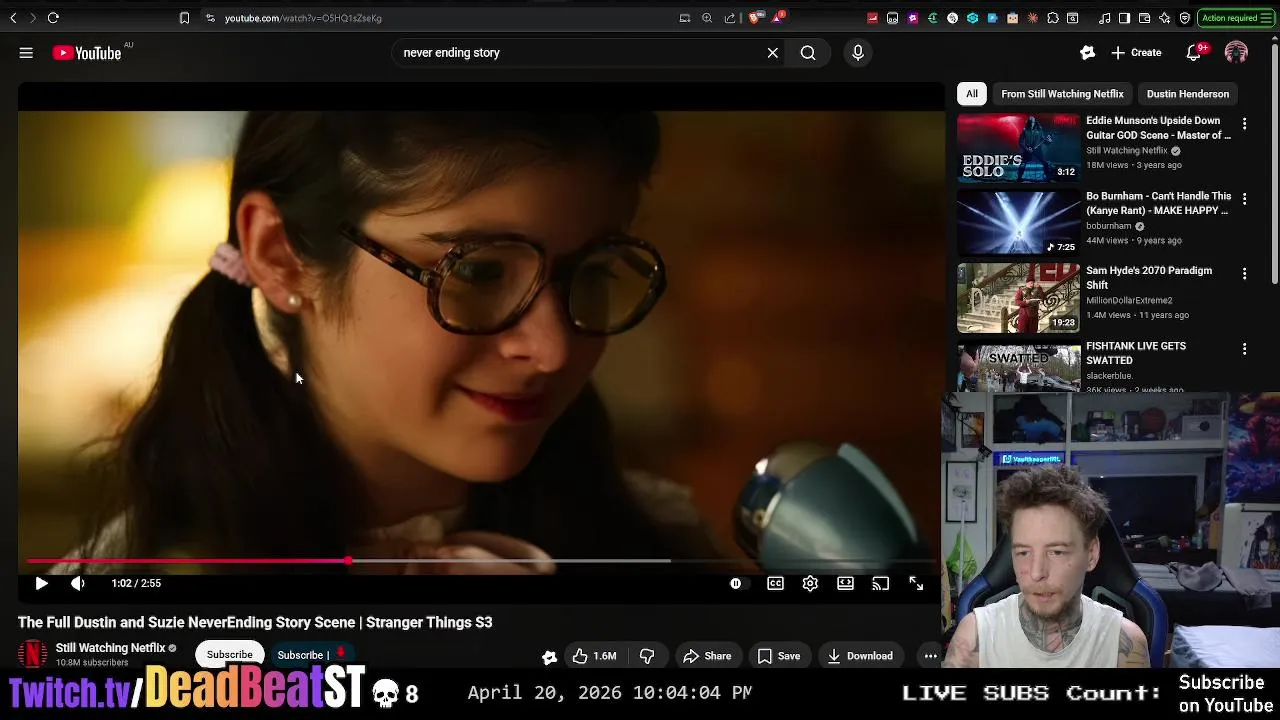Open the account avatar menu
The width and height of the screenshot is (1280, 720).
[1236, 53]
